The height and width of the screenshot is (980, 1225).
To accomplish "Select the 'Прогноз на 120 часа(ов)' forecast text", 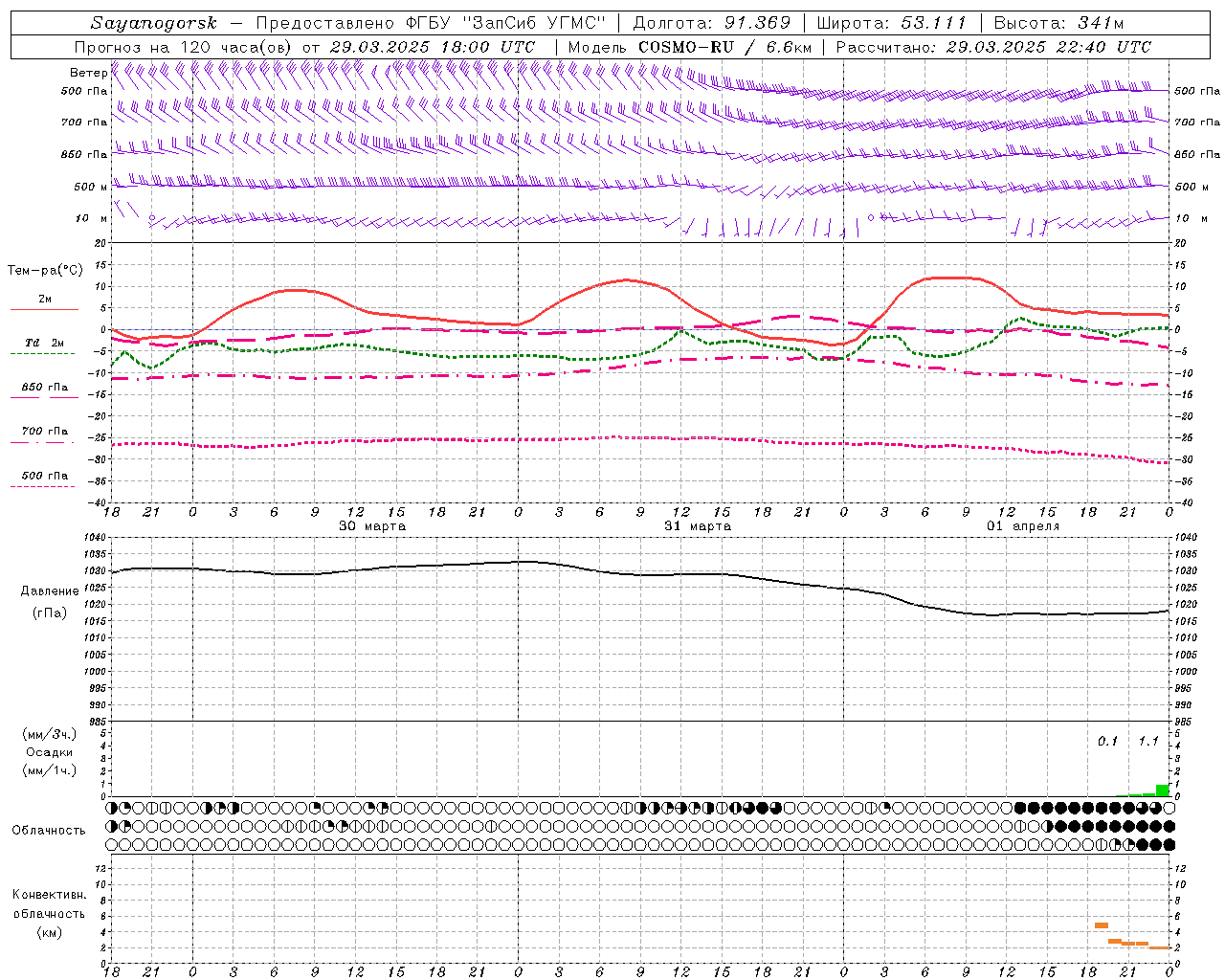I will pos(185,47).
